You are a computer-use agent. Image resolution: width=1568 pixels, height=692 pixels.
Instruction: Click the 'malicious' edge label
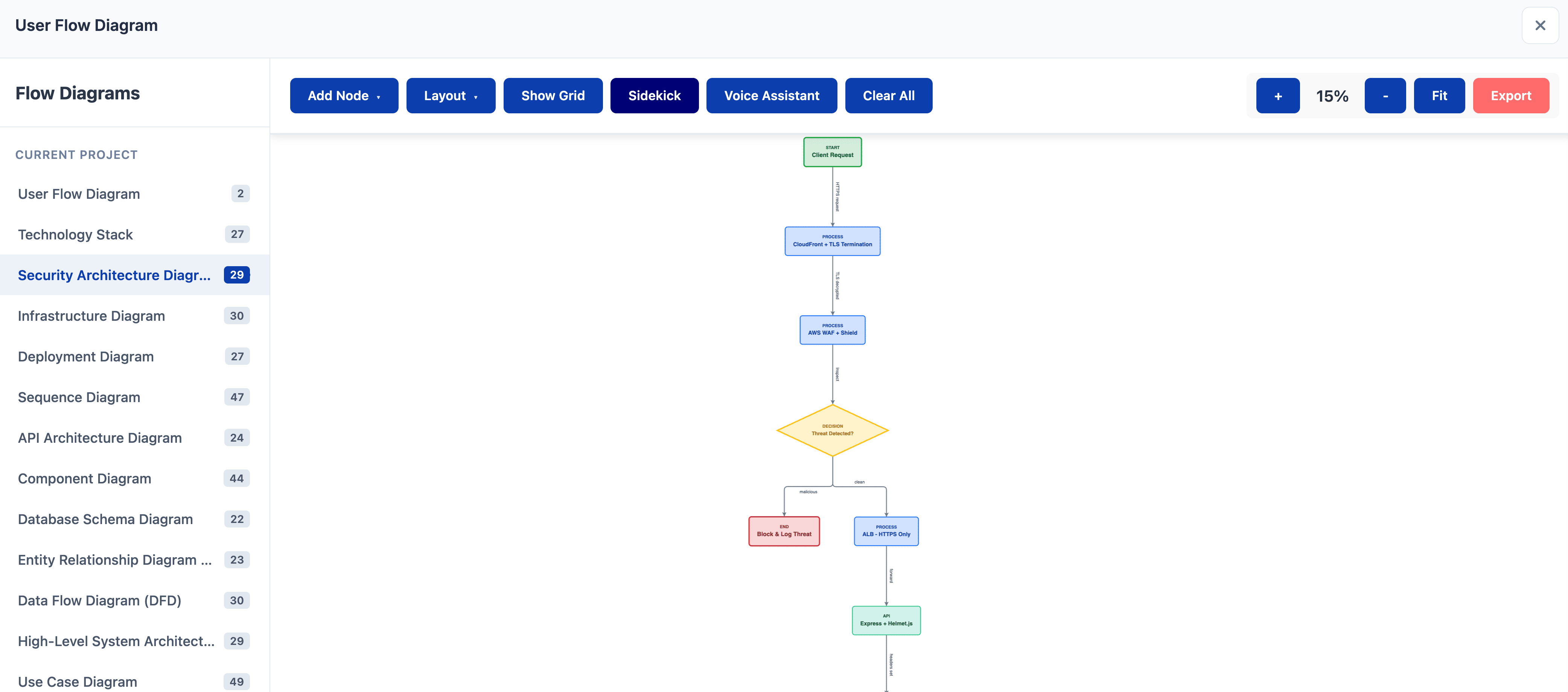coord(808,492)
